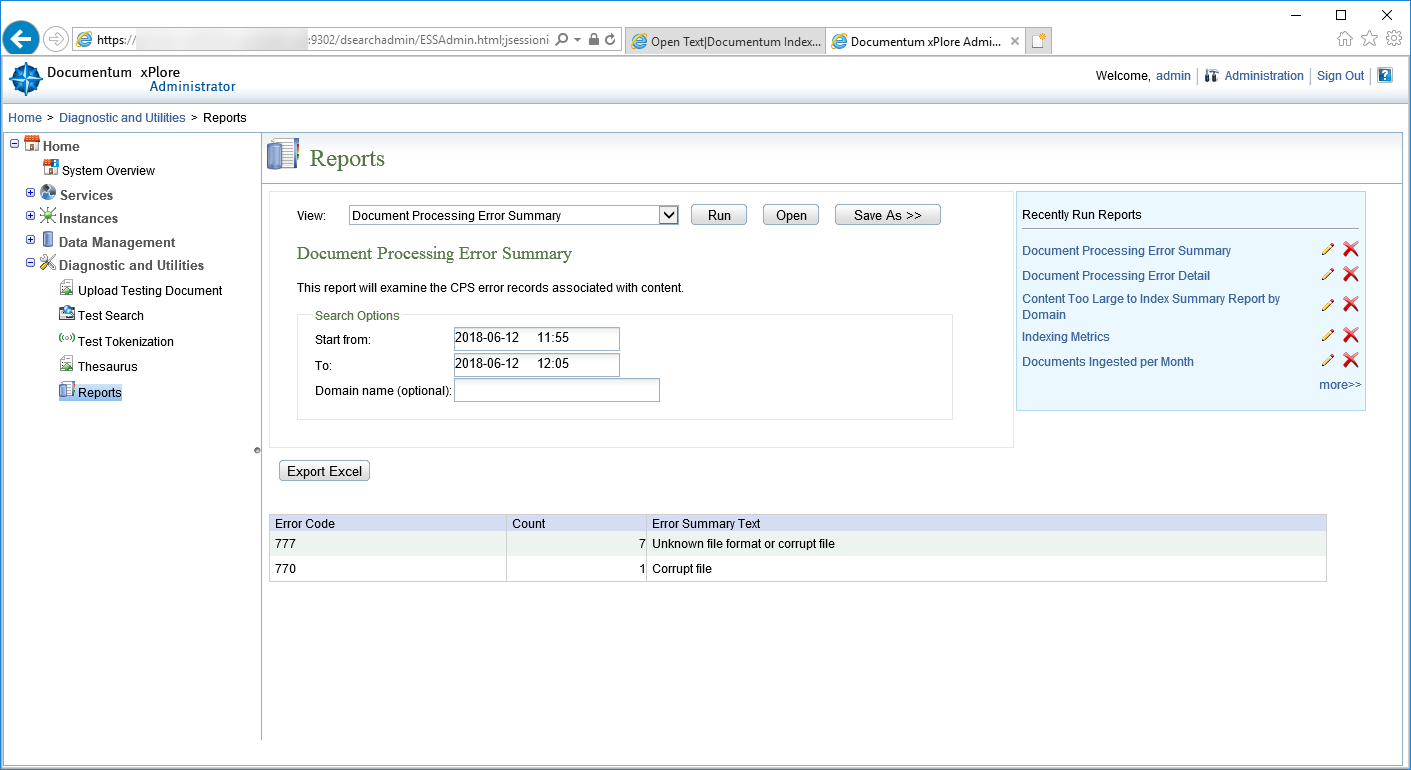Edit the Document Processing Error Detail report
Screen dimensions: 1411x770
pyautogui.click(x=1328, y=274)
